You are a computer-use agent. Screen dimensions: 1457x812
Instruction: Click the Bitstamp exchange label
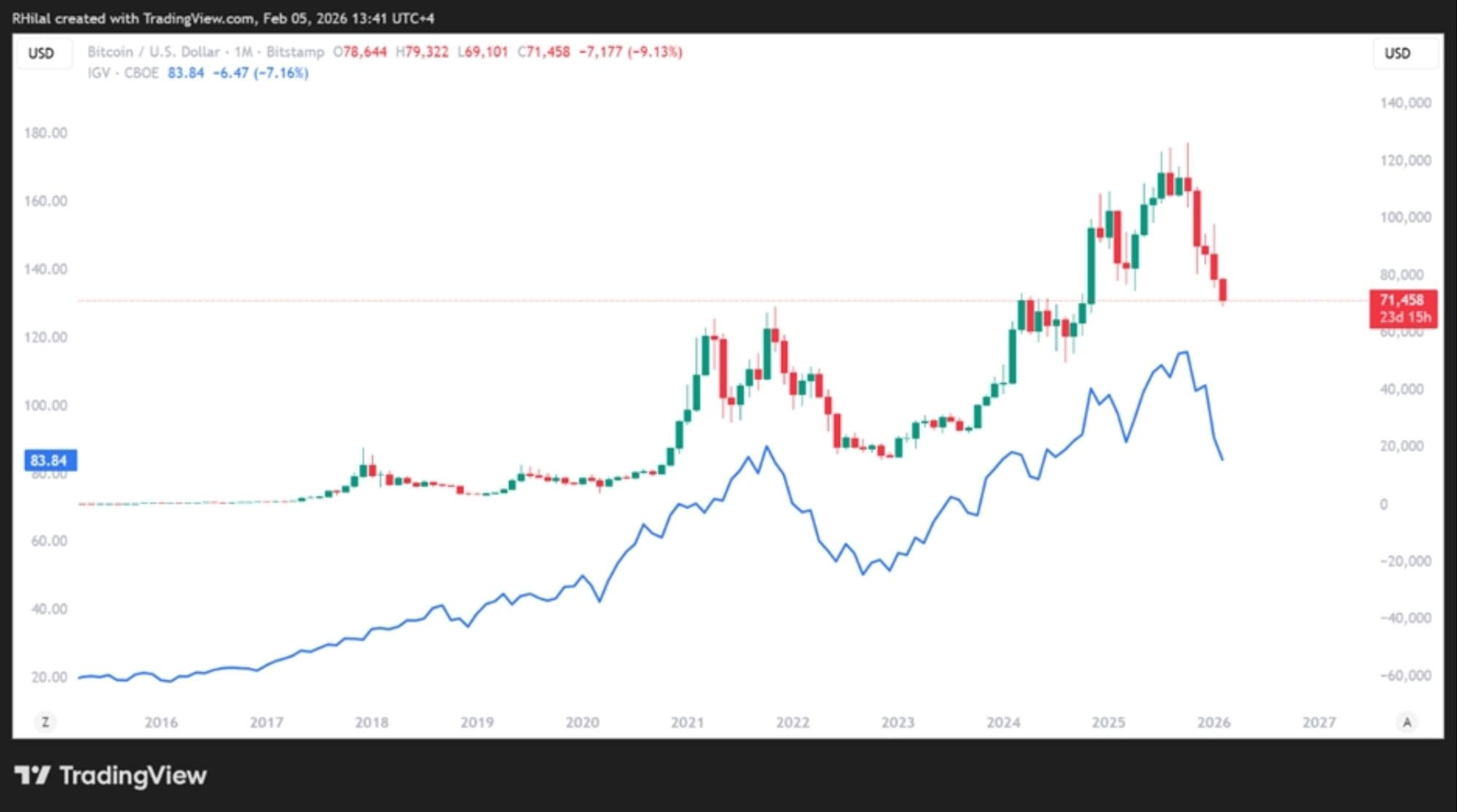[295, 52]
